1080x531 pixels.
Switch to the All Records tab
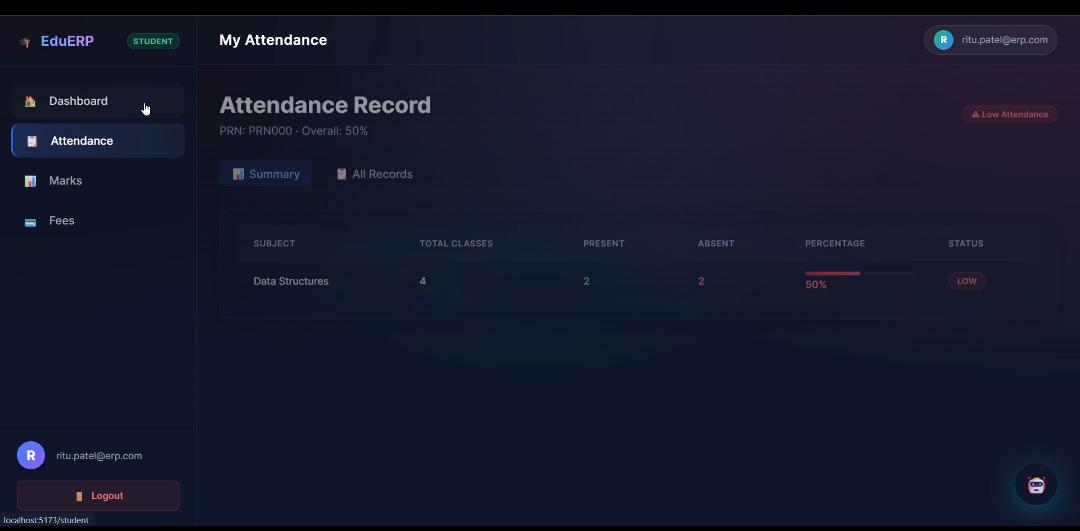374,174
